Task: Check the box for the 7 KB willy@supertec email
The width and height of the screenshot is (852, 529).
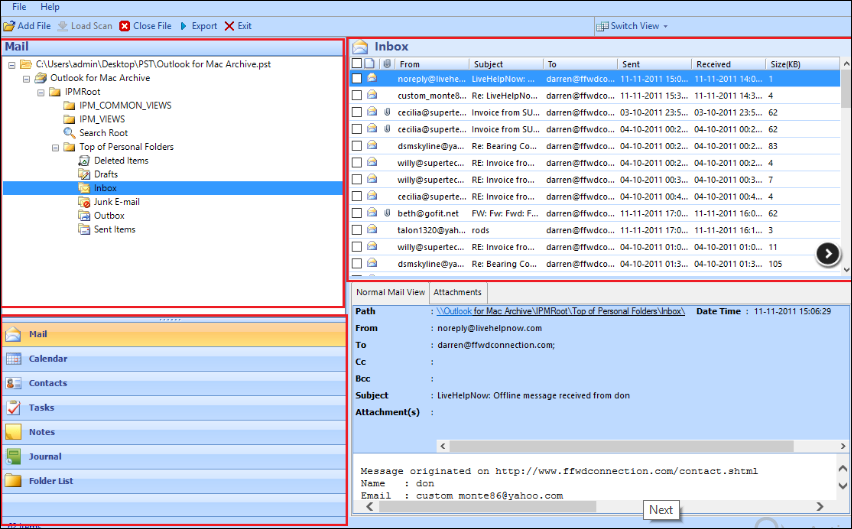Action: pos(357,180)
